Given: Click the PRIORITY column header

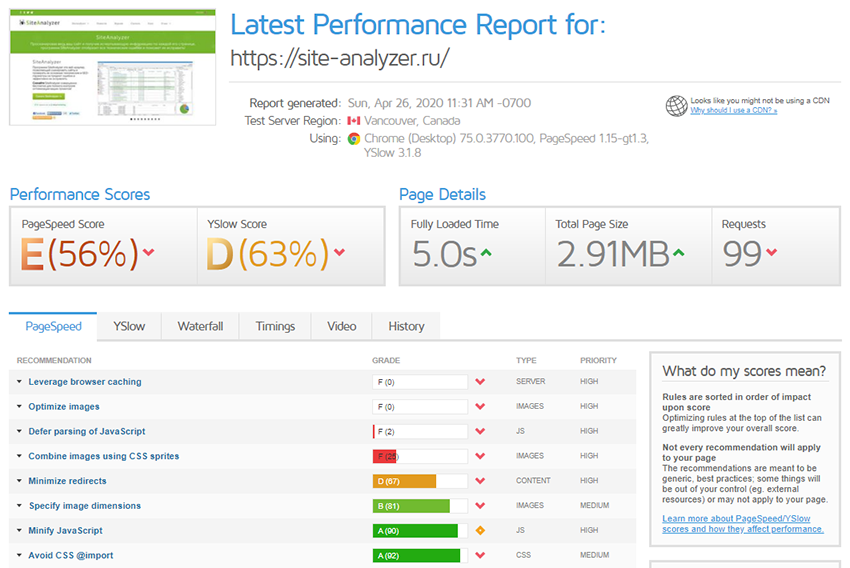Looking at the screenshot, I should pos(598,360).
